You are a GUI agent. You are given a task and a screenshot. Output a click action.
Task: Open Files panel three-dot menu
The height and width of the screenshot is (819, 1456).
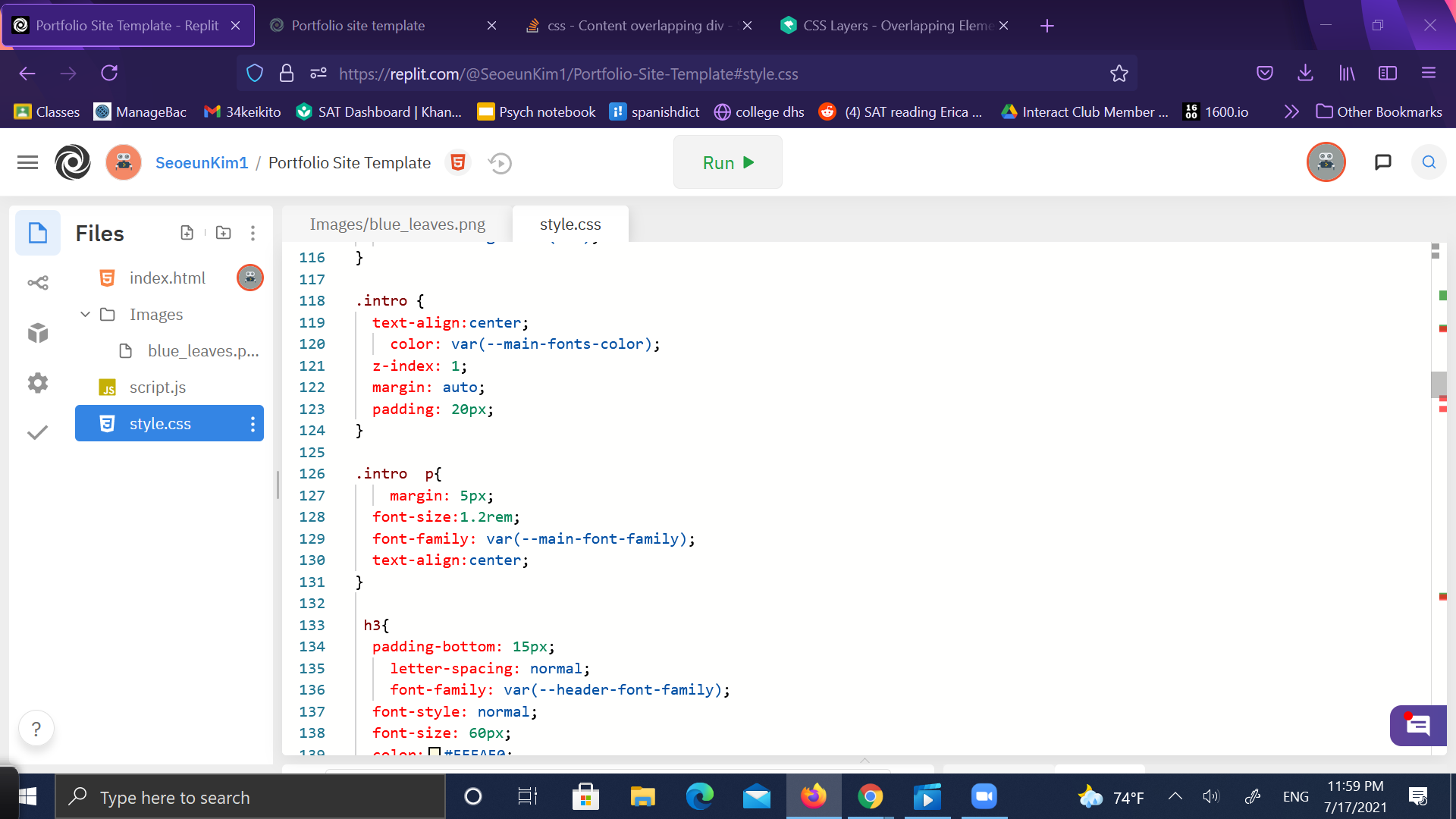coord(253,233)
